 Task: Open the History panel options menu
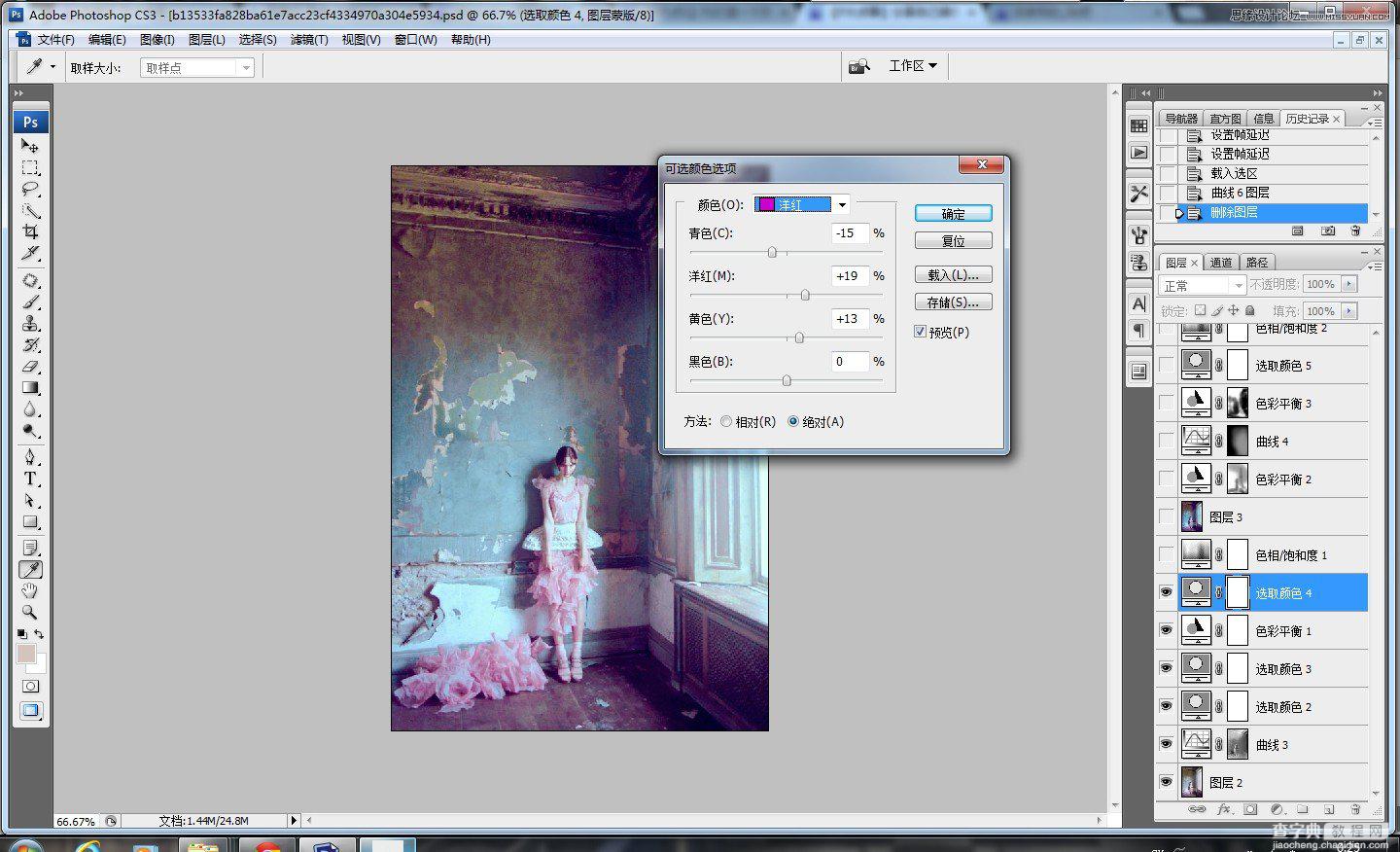click(1375, 122)
